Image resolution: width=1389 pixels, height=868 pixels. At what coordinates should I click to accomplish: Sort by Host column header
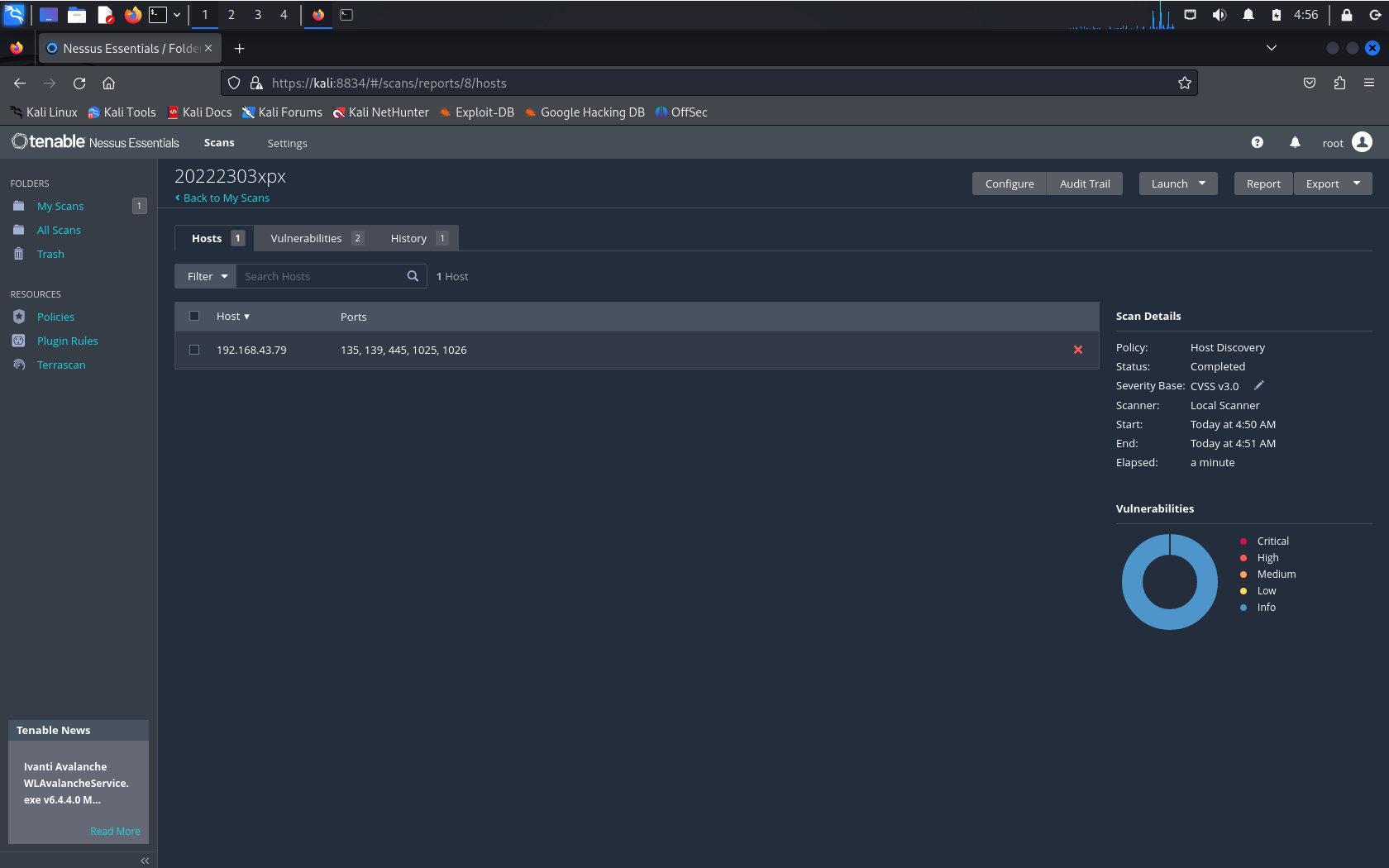point(232,316)
